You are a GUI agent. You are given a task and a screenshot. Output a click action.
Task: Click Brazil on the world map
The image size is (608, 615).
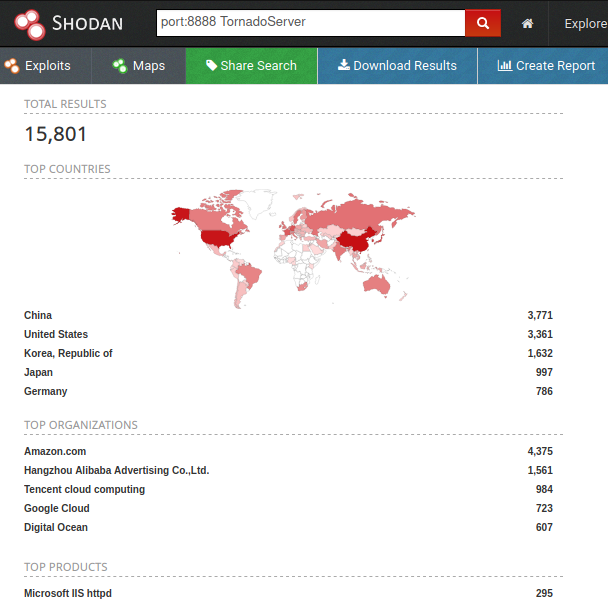tap(249, 273)
